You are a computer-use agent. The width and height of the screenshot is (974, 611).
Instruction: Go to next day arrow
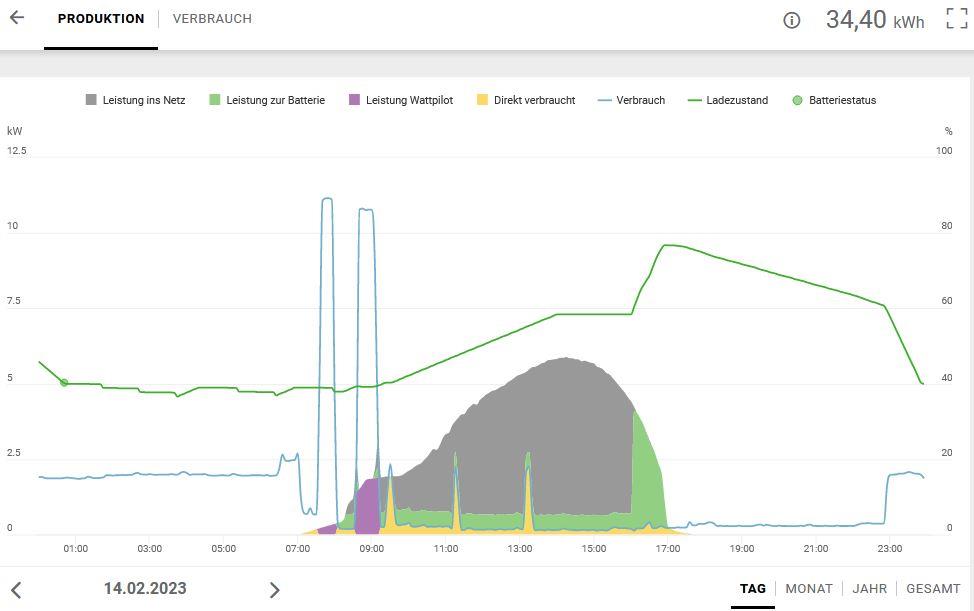tap(275, 590)
